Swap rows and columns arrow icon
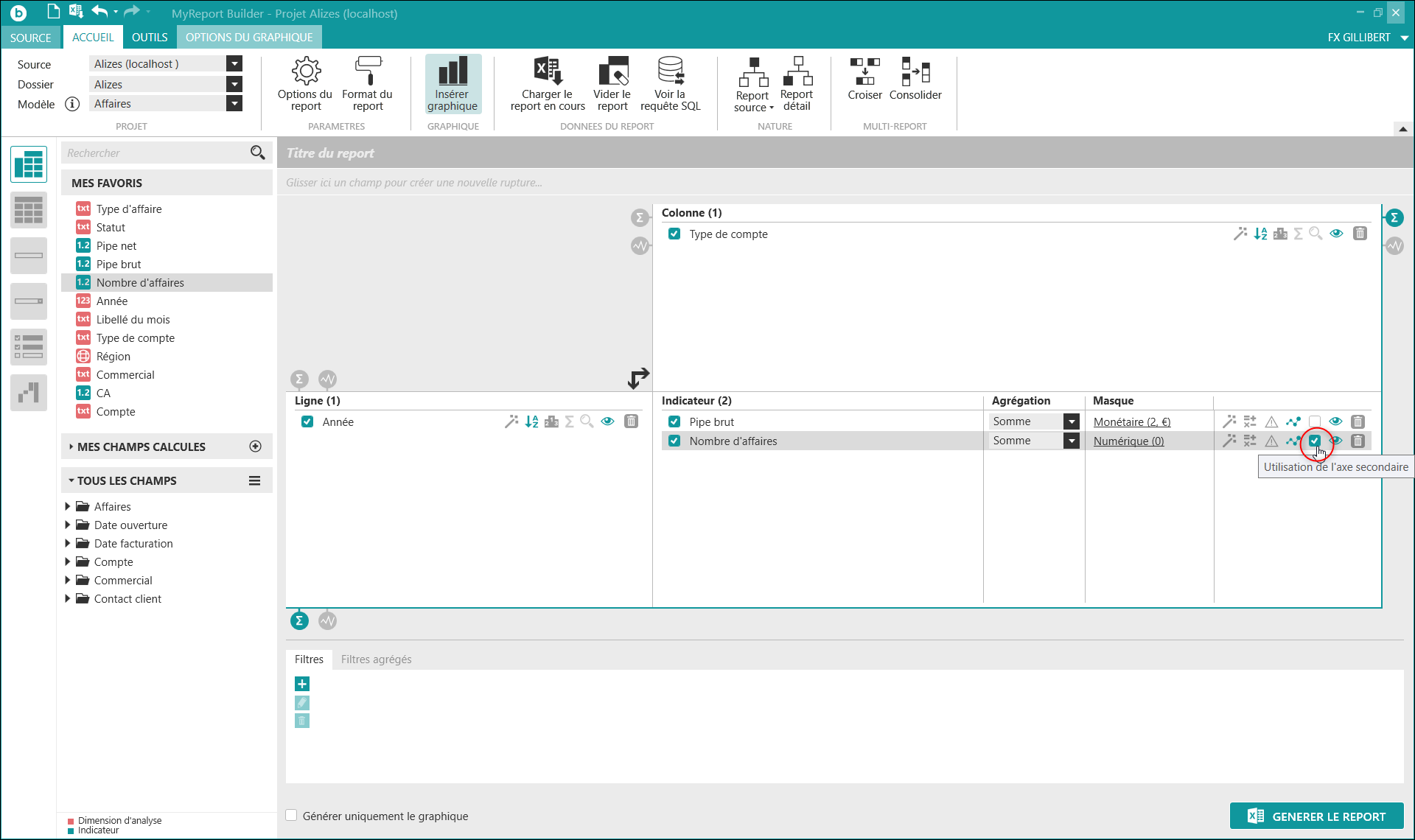 (x=638, y=378)
